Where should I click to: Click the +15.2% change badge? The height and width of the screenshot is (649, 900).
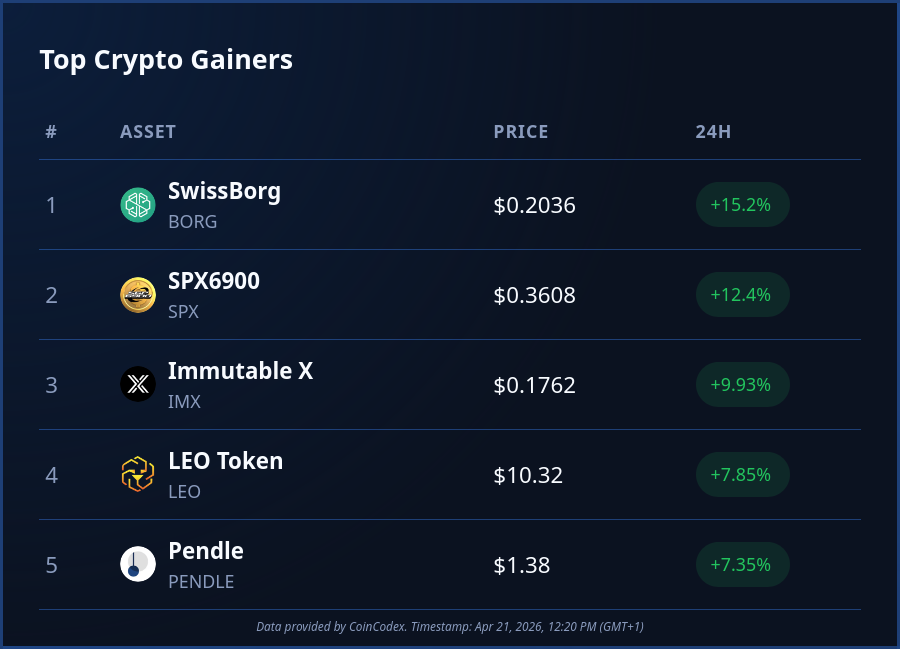[742, 205]
